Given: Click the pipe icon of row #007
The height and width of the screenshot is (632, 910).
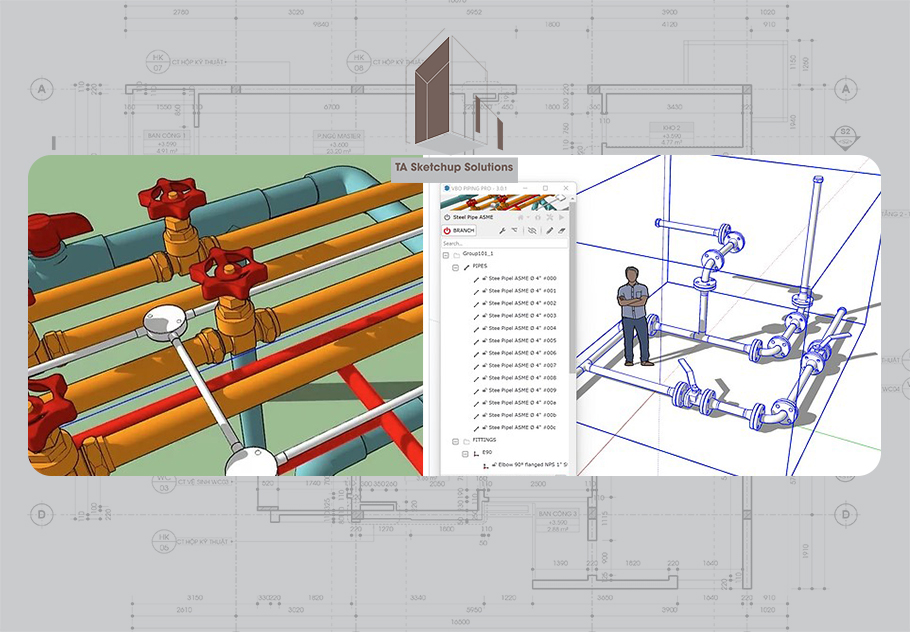Looking at the screenshot, I should (476, 366).
